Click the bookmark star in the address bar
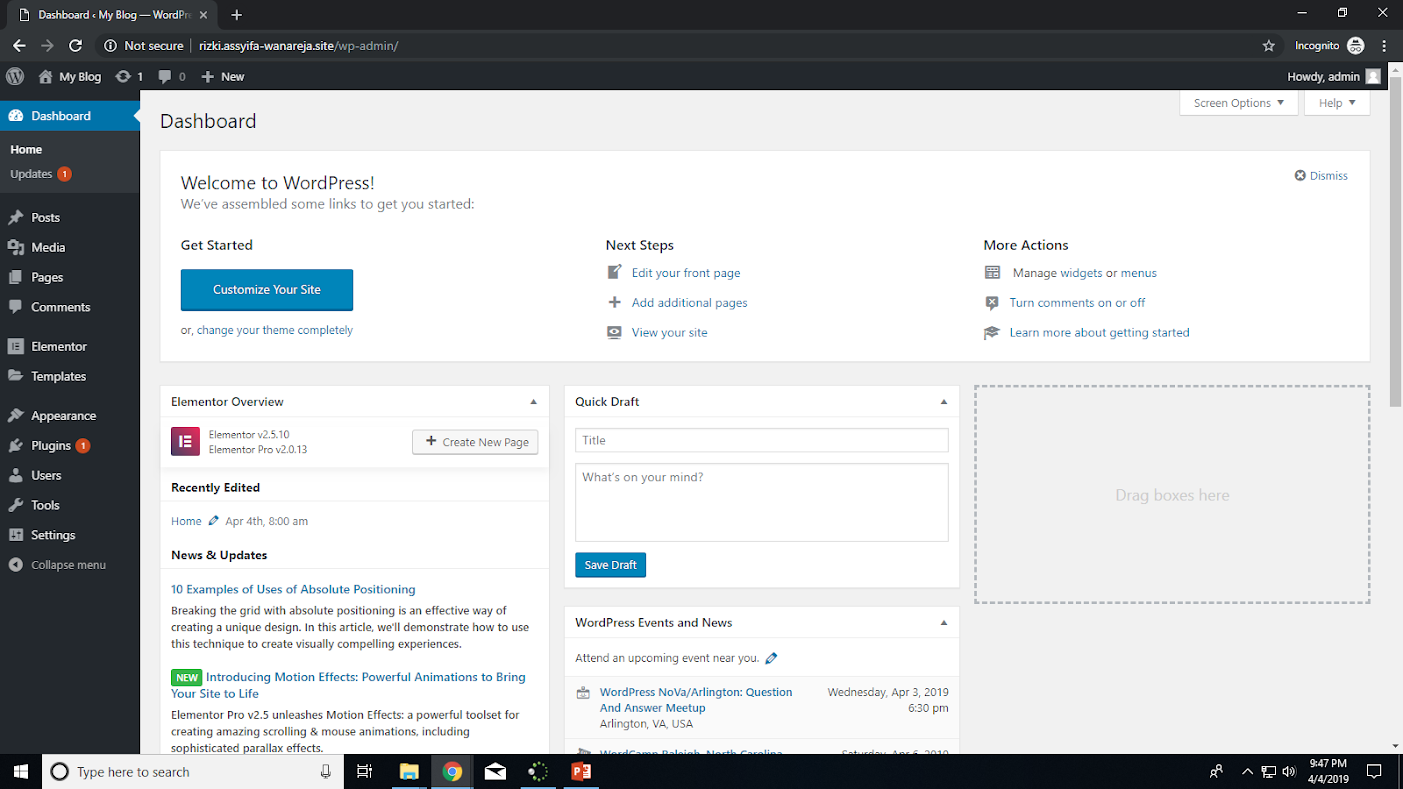The width and height of the screenshot is (1403, 789). click(x=1269, y=46)
